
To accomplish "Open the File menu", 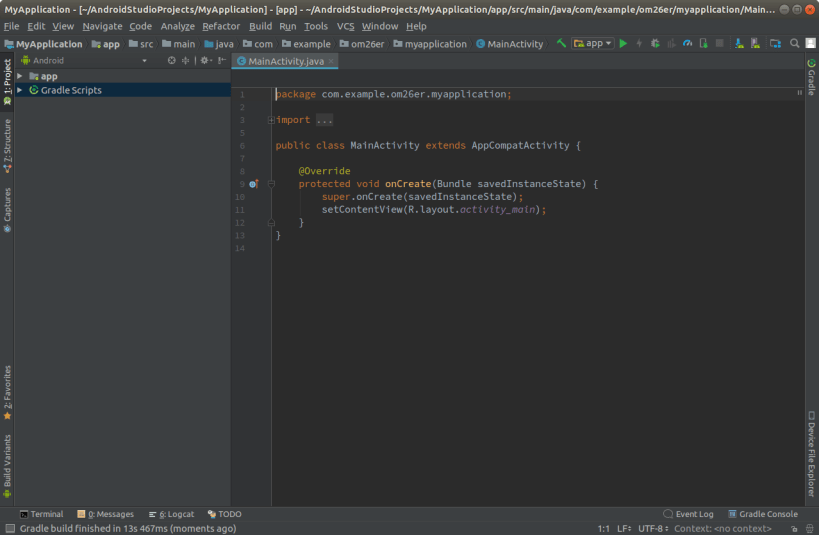I will tap(11, 26).
